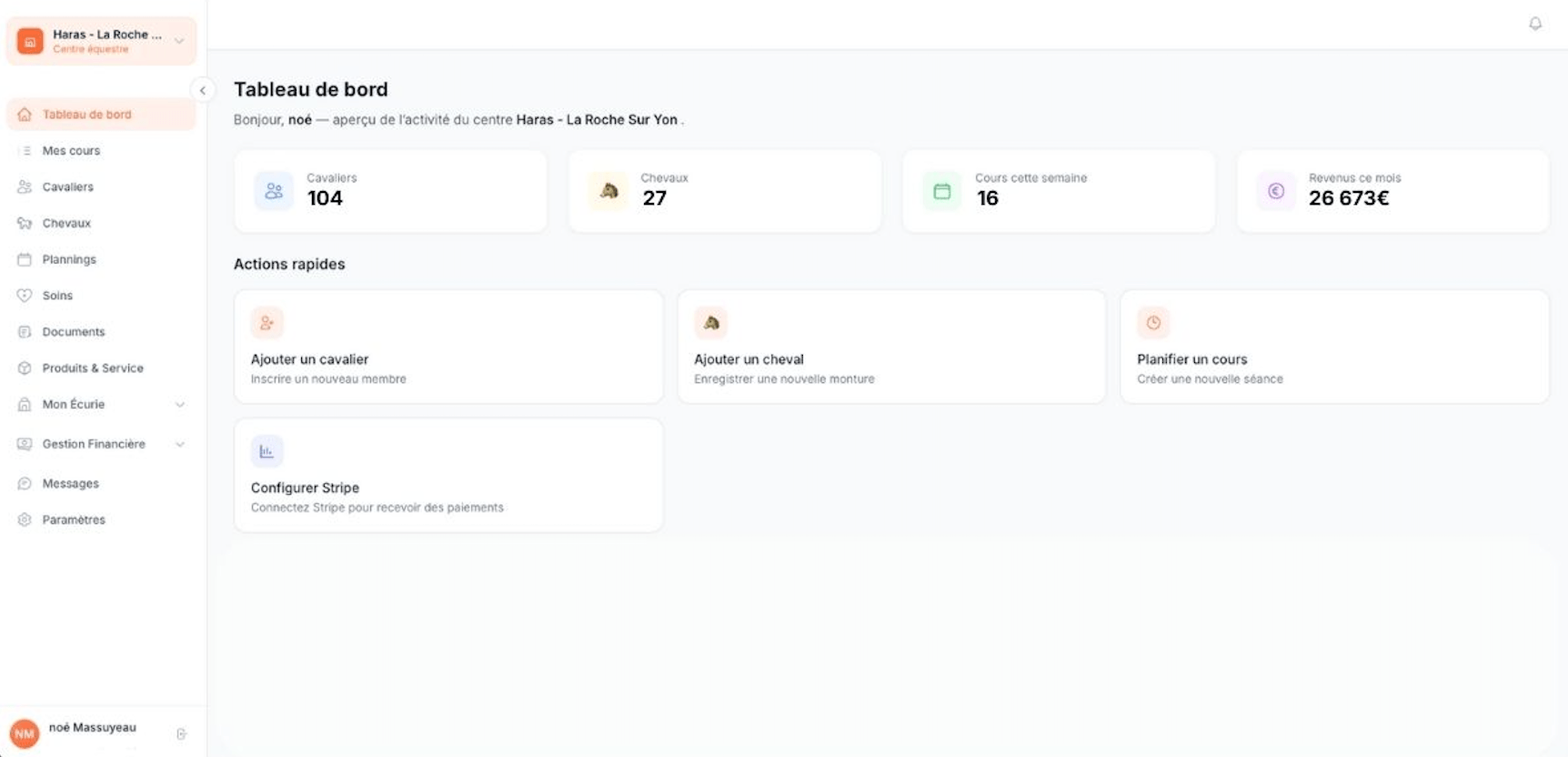Click the NM user avatar
Viewport: 1568px width, 757px height.
[25, 733]
